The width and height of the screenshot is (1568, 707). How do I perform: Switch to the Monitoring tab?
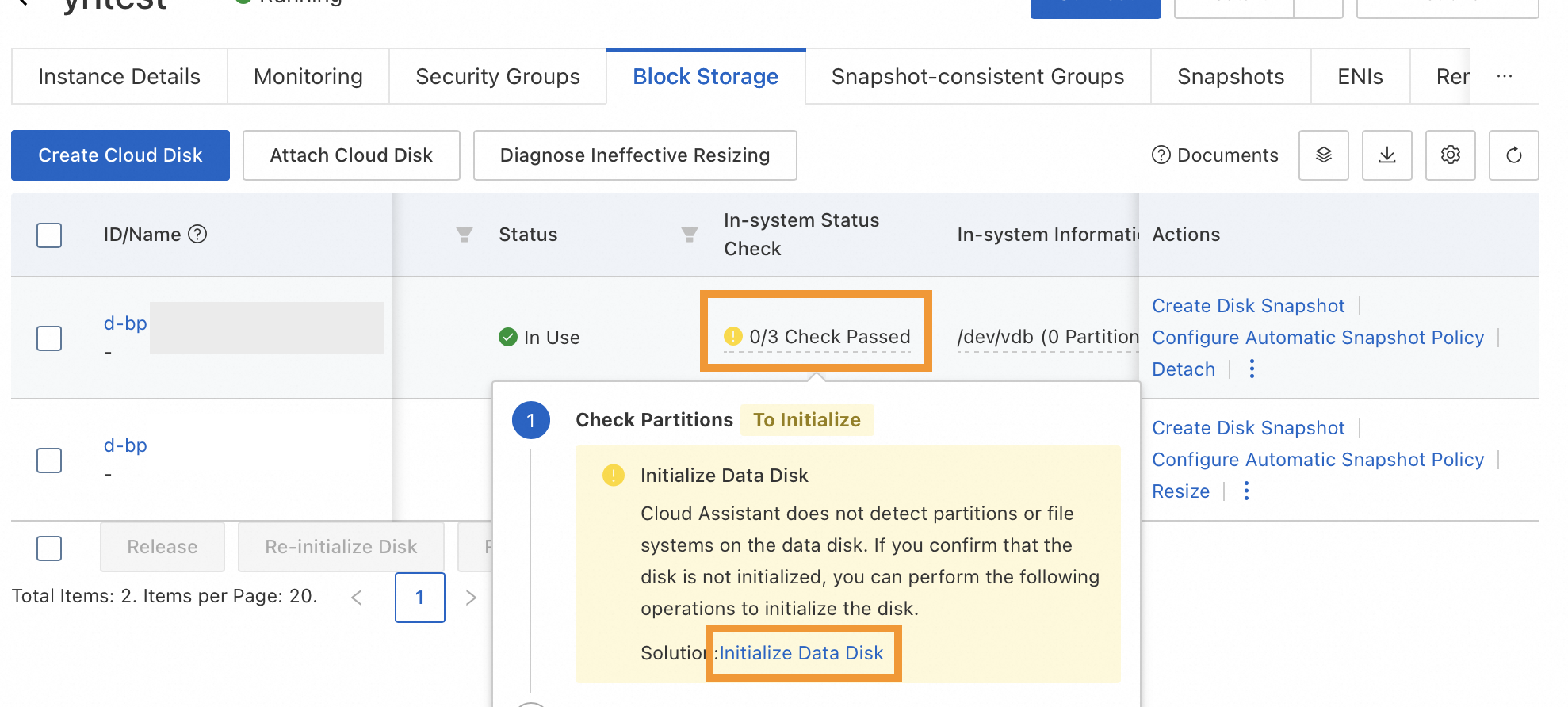308,76
